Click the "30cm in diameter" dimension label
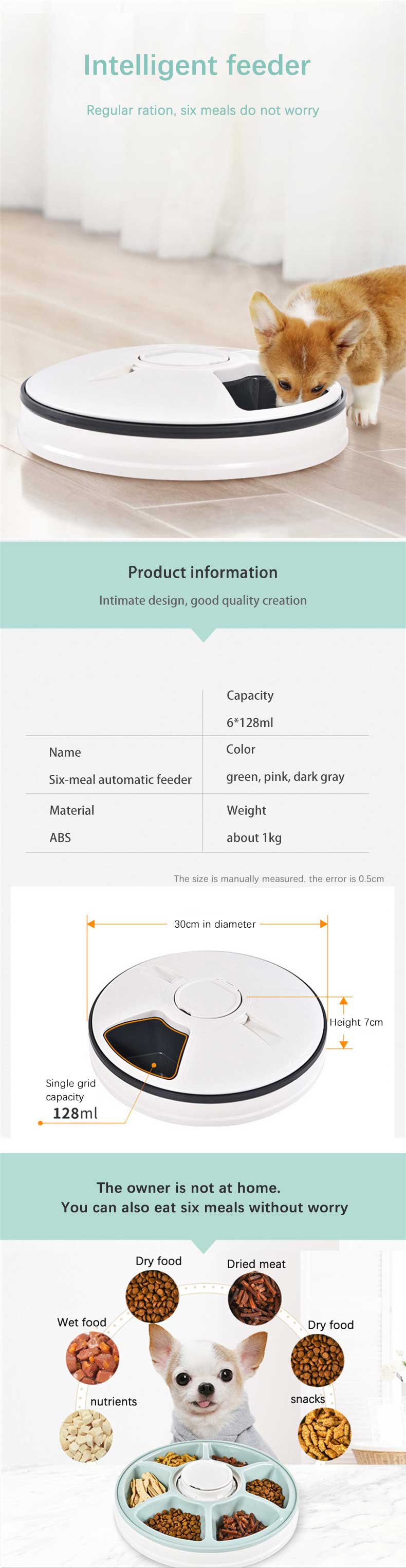The height and width of the screenshot is (1568, 406). (215, 924)
